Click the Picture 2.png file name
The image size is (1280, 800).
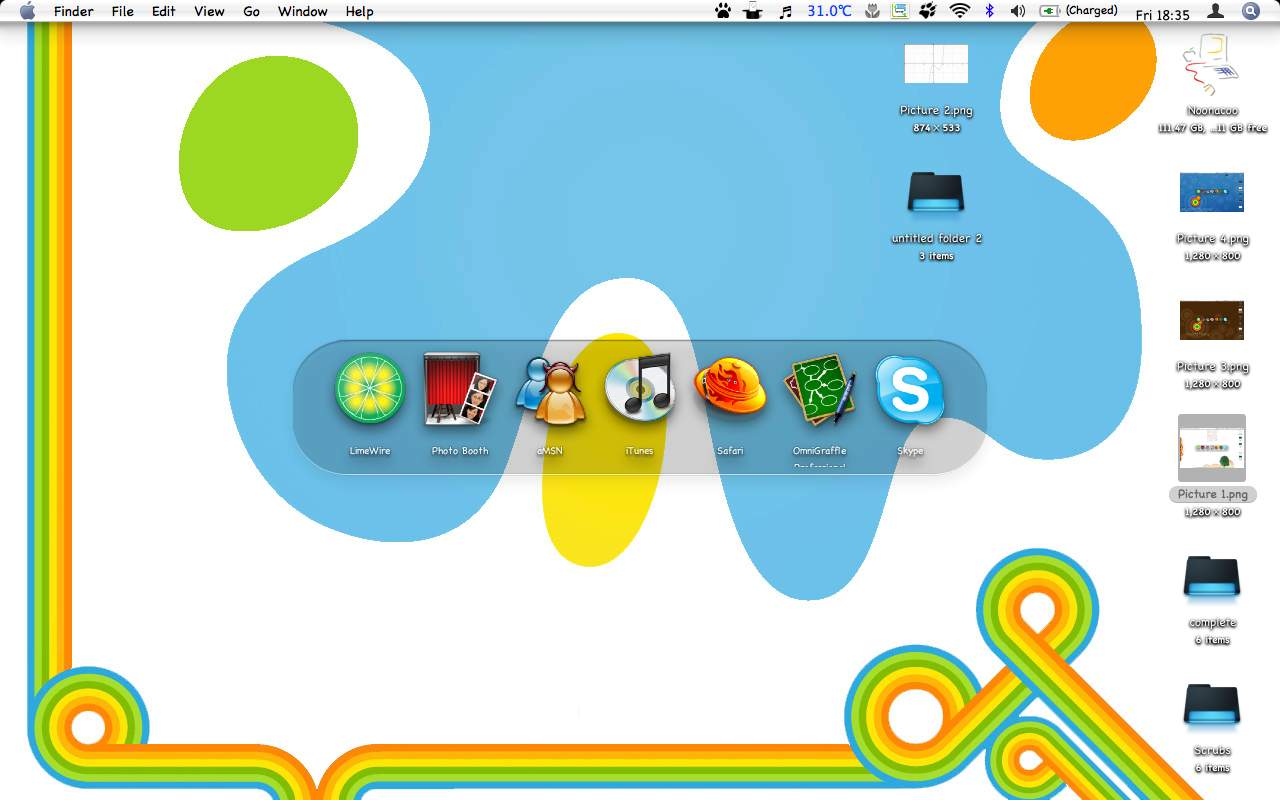tap(936, 110)
